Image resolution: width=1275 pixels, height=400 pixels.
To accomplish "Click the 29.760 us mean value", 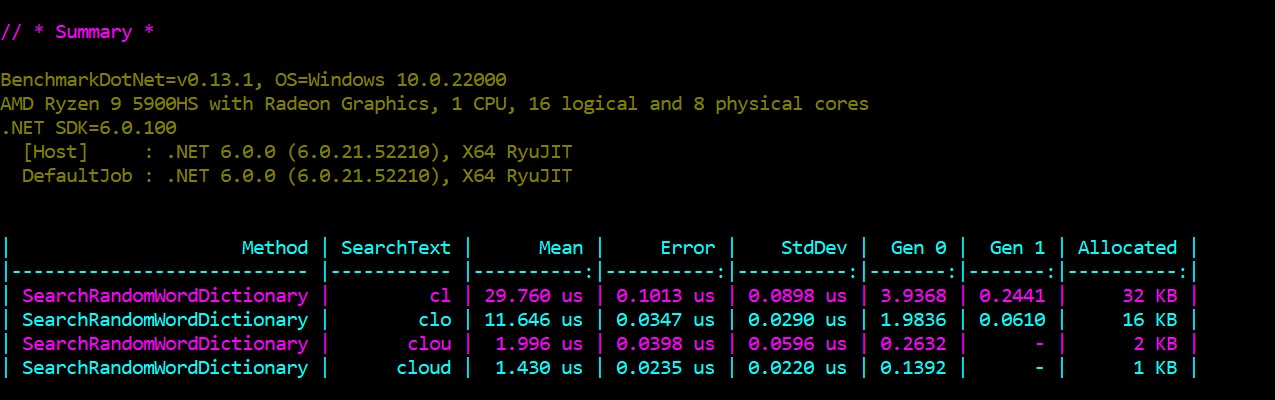I will pos(534,296).
